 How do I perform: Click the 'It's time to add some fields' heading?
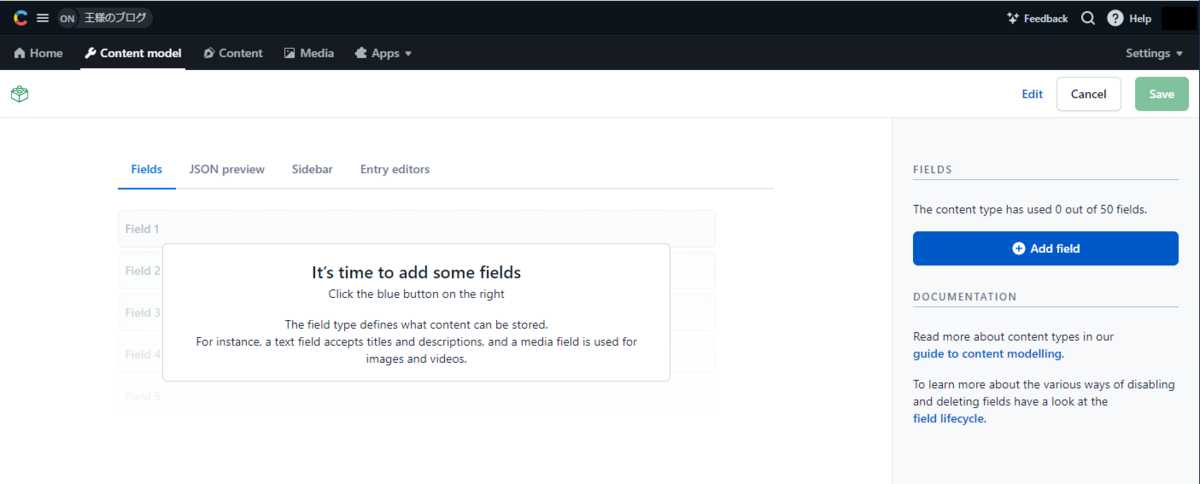(416, 272)
